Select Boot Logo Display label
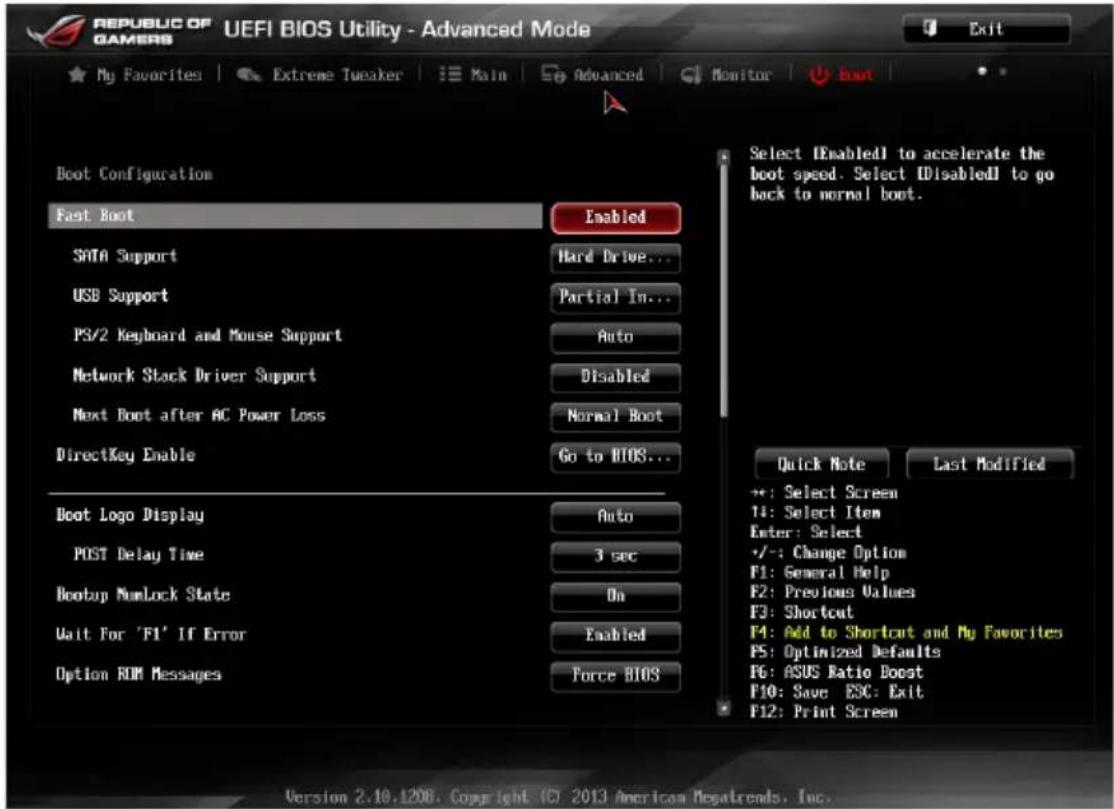Viewport: 1114px width, 809px height. (x=130, y=516)
